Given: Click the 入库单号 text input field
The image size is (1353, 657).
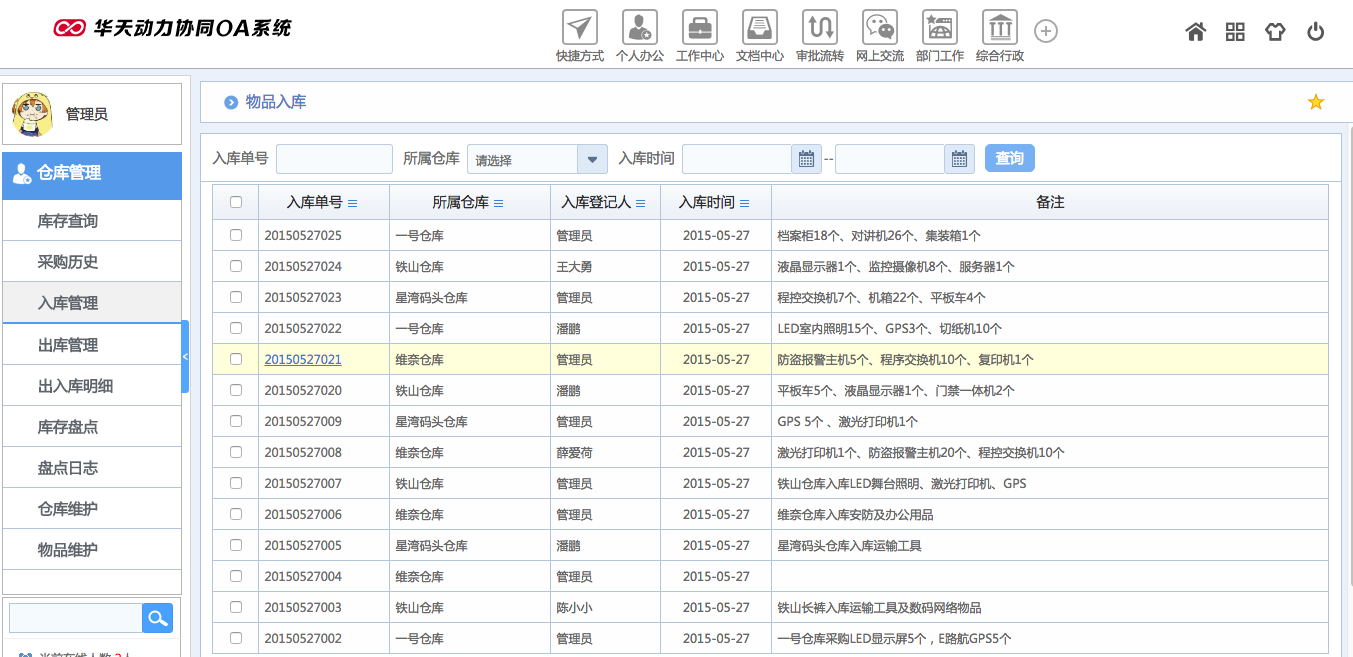Looking at the screenshot, I should coord(334,159).
